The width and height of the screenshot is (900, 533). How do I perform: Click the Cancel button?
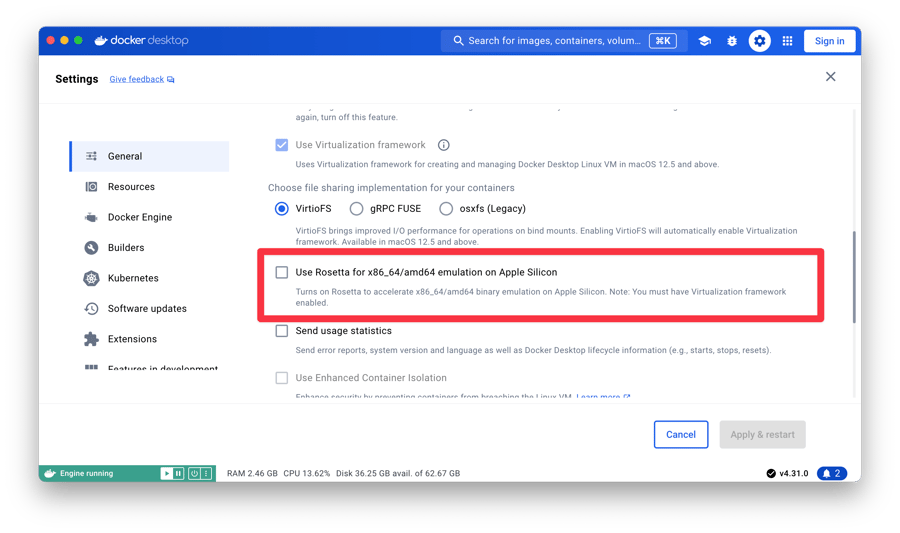click(681, 434)
